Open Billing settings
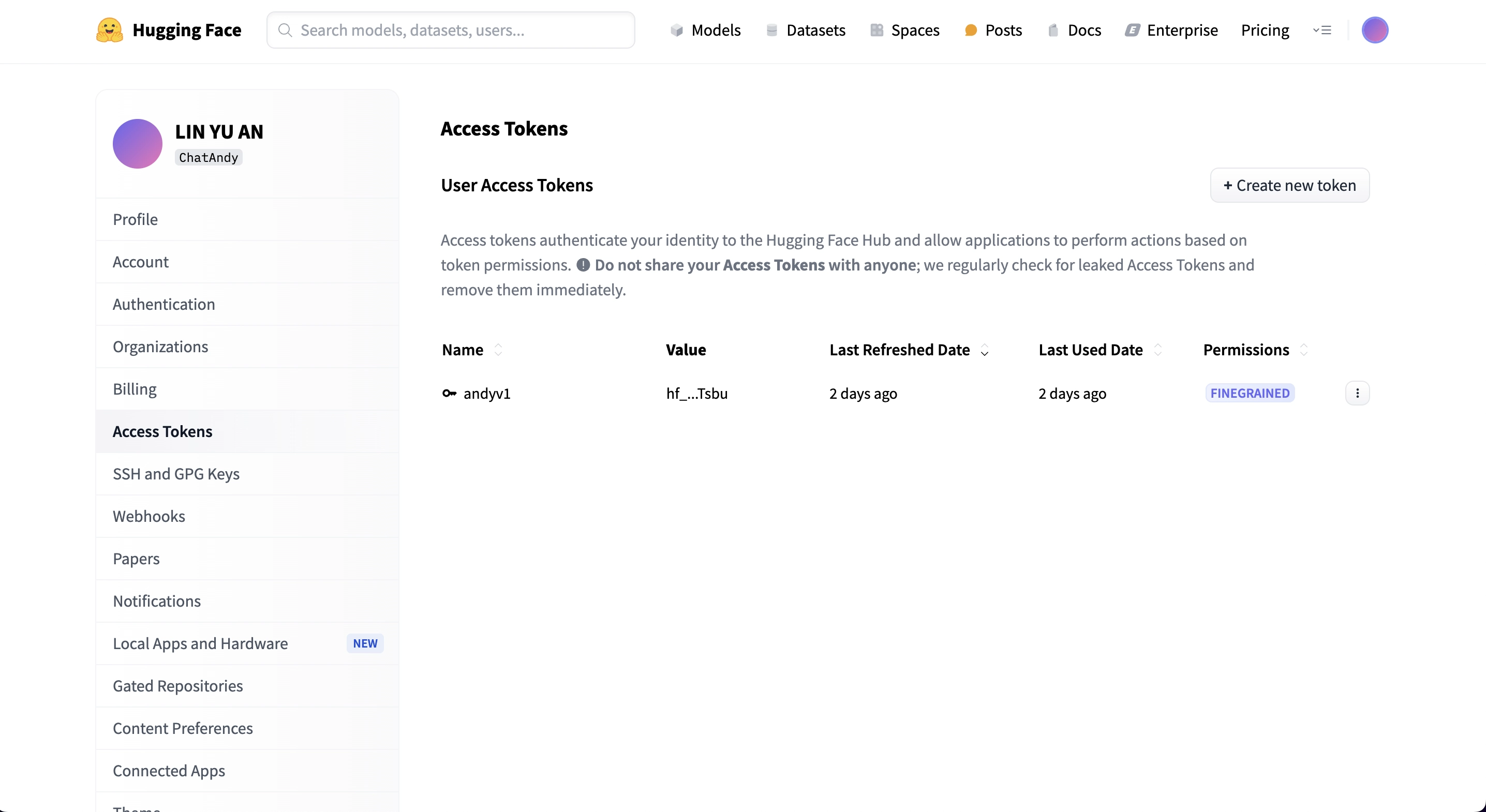 tap(247, 389)
